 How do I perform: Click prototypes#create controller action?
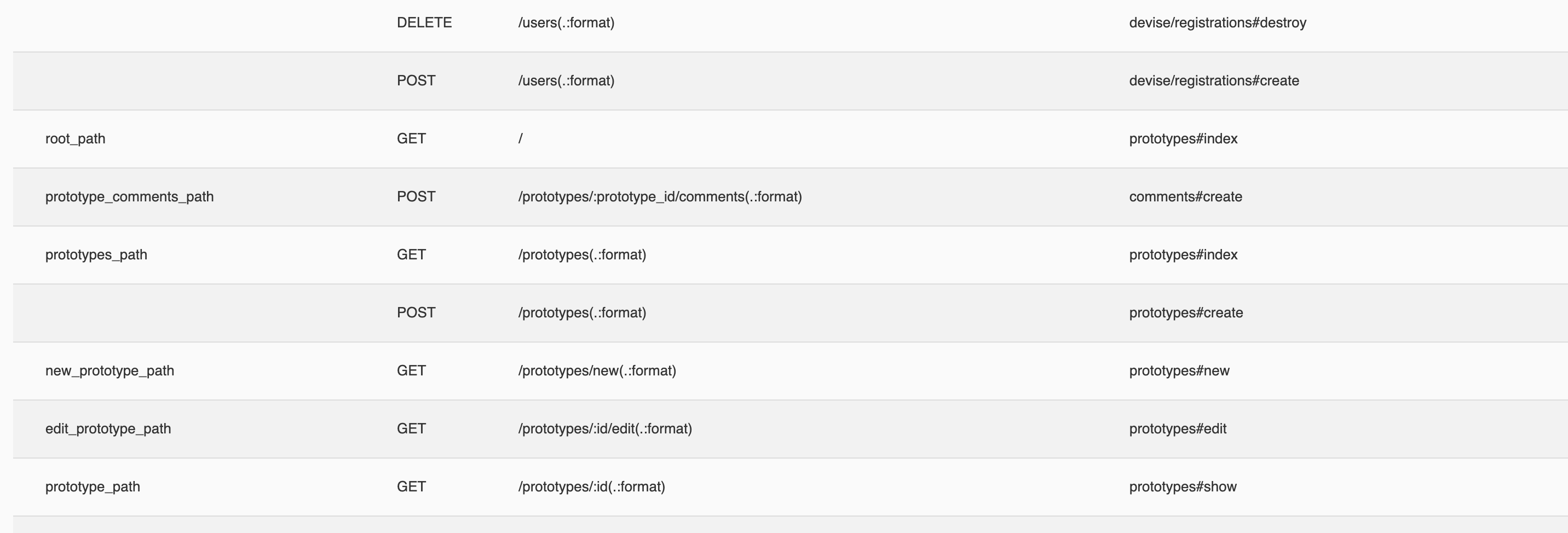point(1186,313)
